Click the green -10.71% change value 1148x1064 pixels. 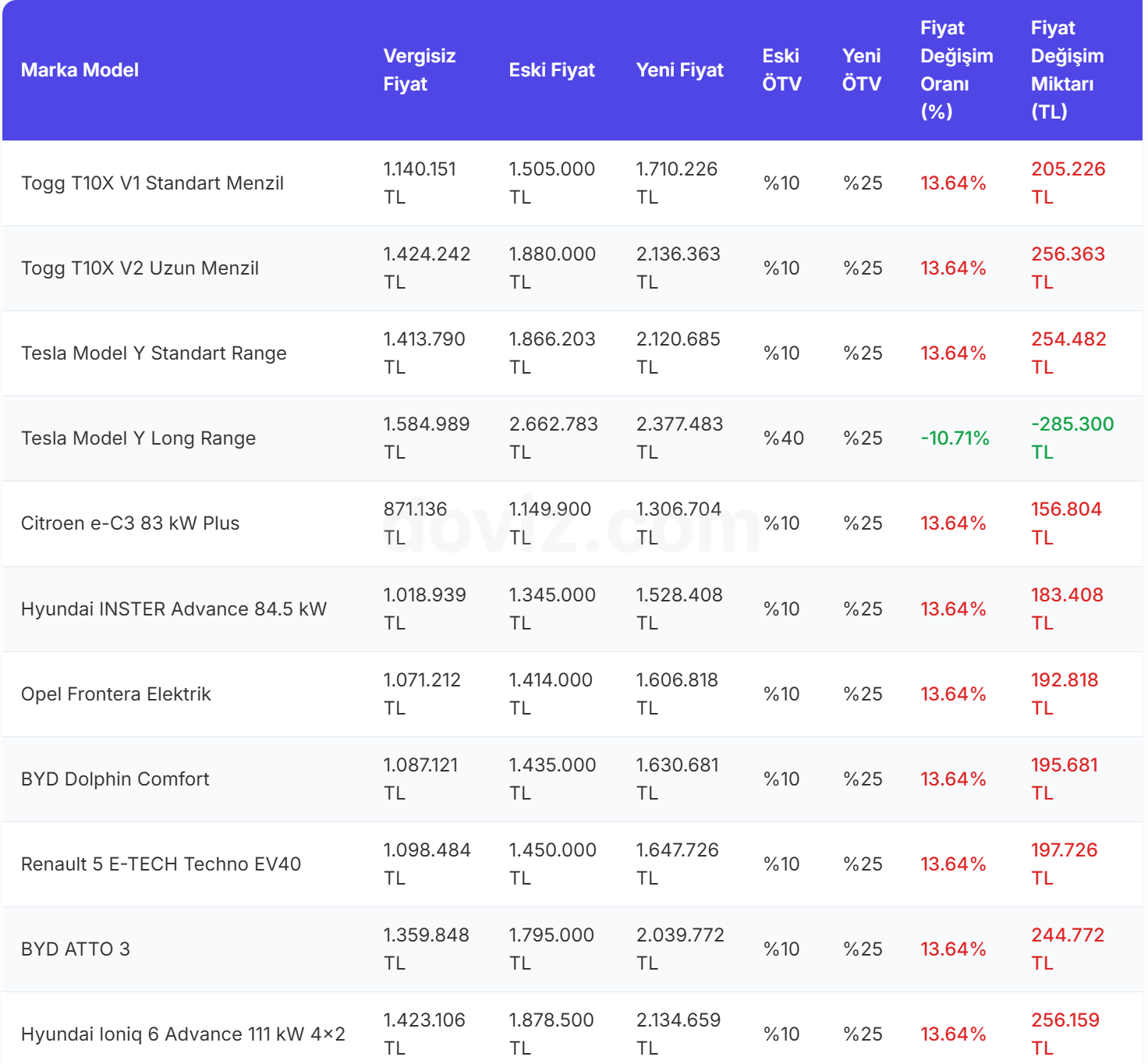(x=955, y=438)
